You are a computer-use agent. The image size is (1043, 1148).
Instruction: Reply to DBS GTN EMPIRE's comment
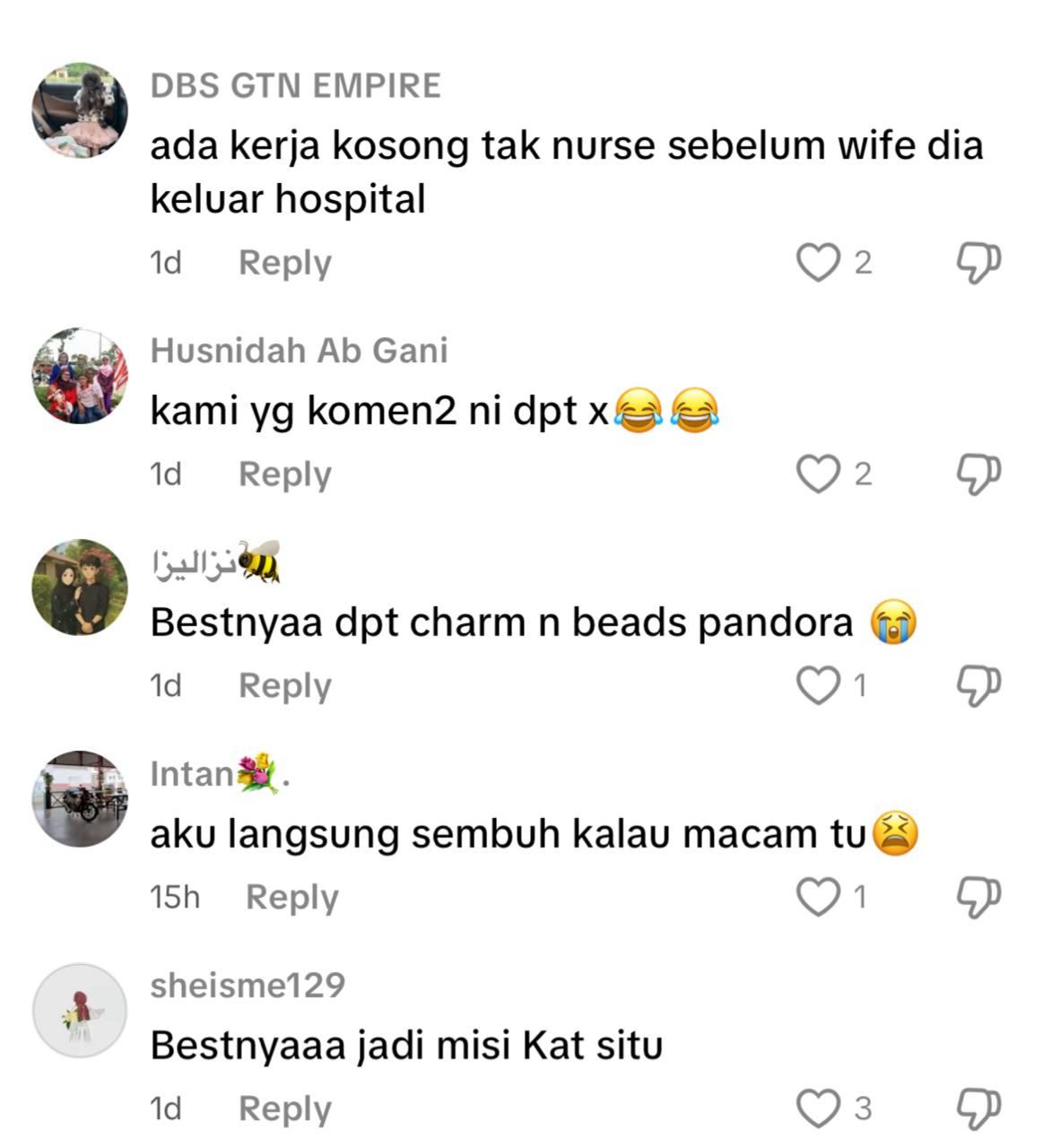tap(285, 264)
